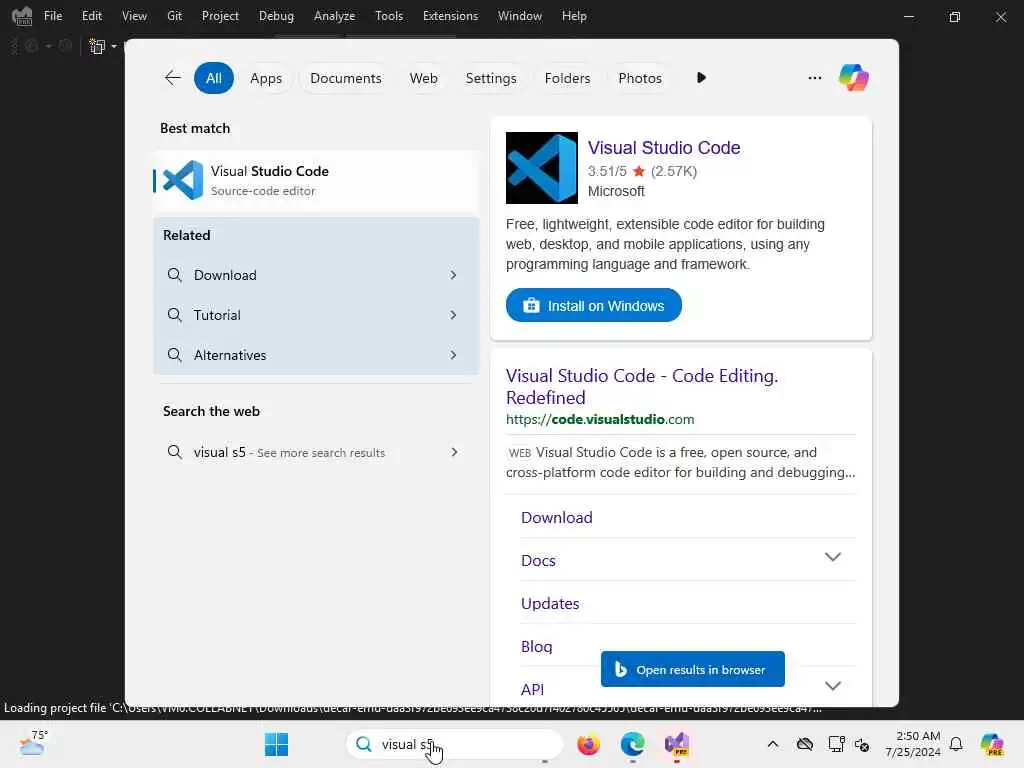Open the API site link

coord(532,690)
